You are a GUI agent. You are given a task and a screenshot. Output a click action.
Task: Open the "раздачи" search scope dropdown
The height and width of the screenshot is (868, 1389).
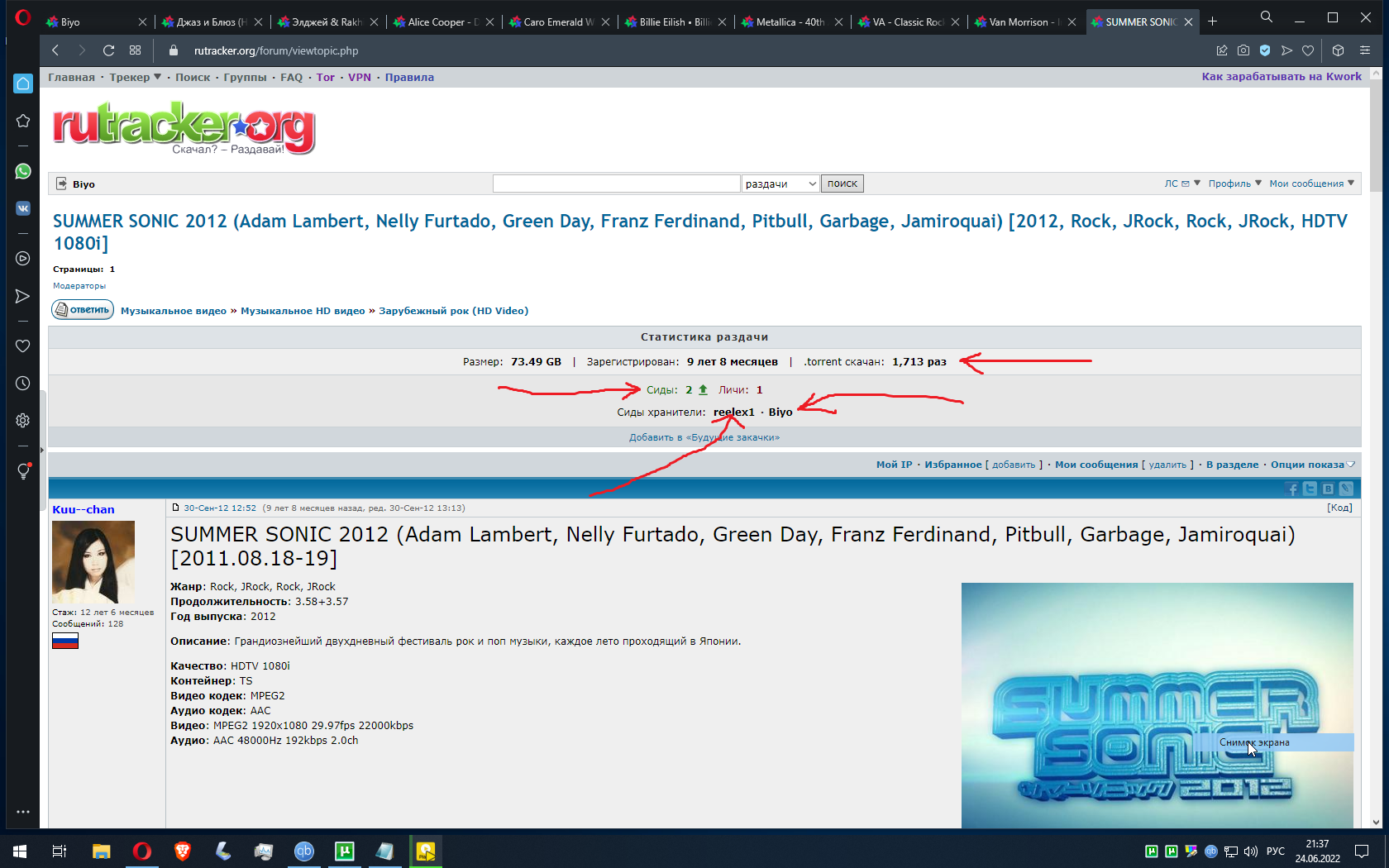[x=780, y=183]
